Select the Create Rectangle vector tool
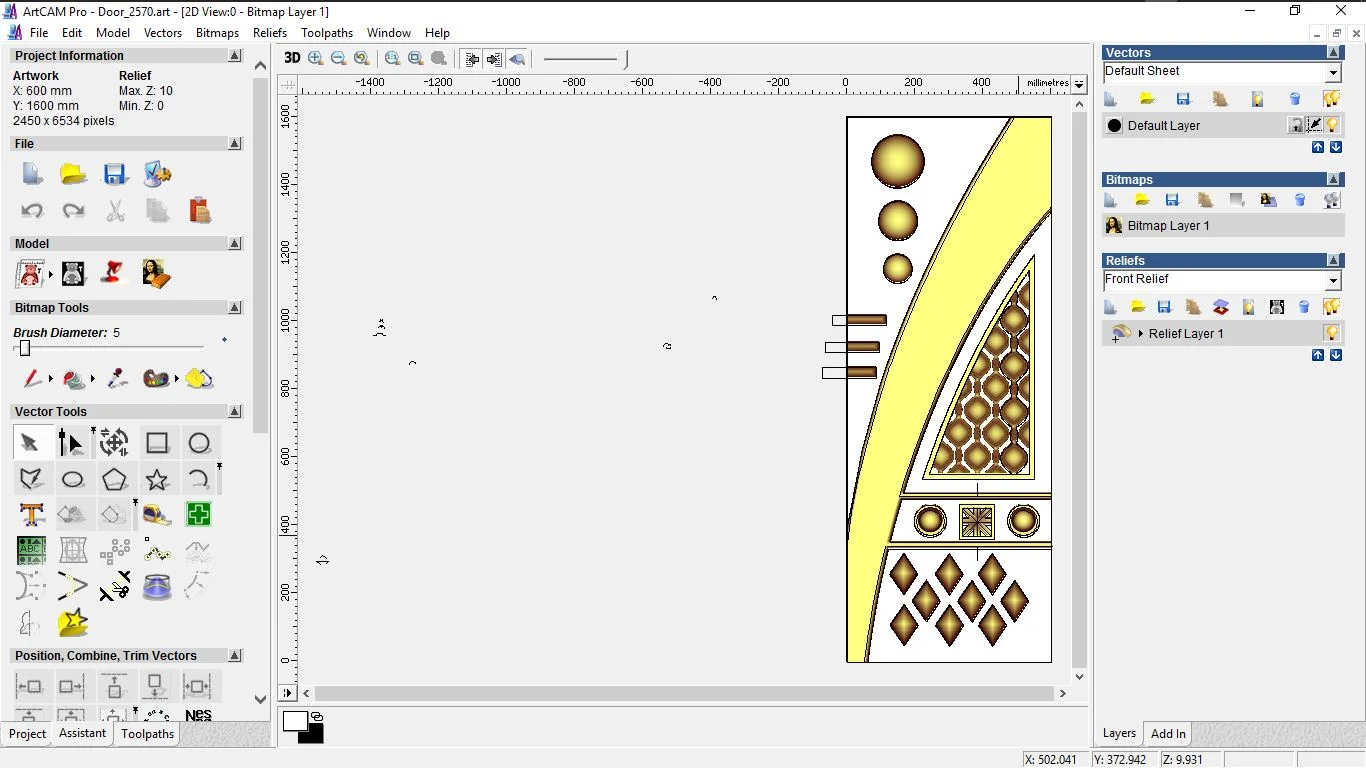 pyautogui.click(x=157, y=443)
